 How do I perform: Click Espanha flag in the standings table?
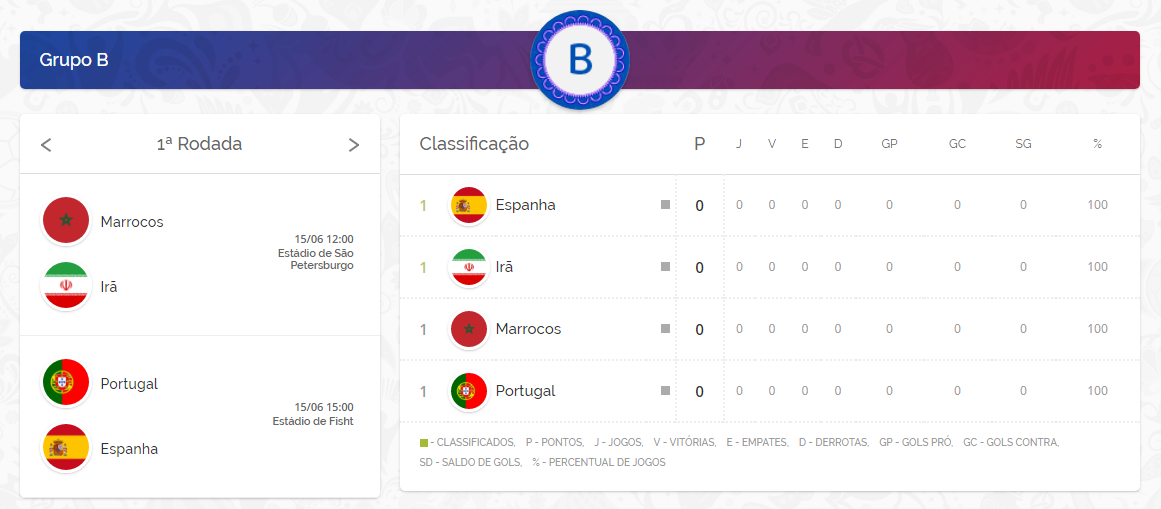pos(469,205)
